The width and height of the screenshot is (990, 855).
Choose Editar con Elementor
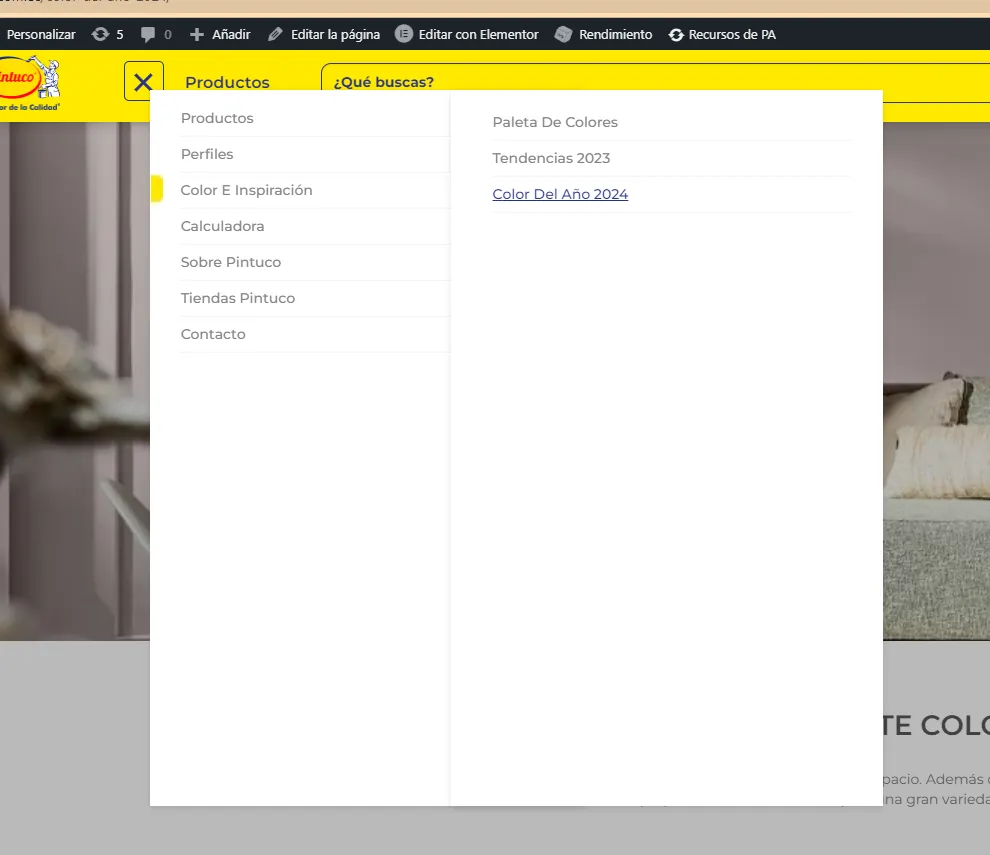tap(479, 35)
